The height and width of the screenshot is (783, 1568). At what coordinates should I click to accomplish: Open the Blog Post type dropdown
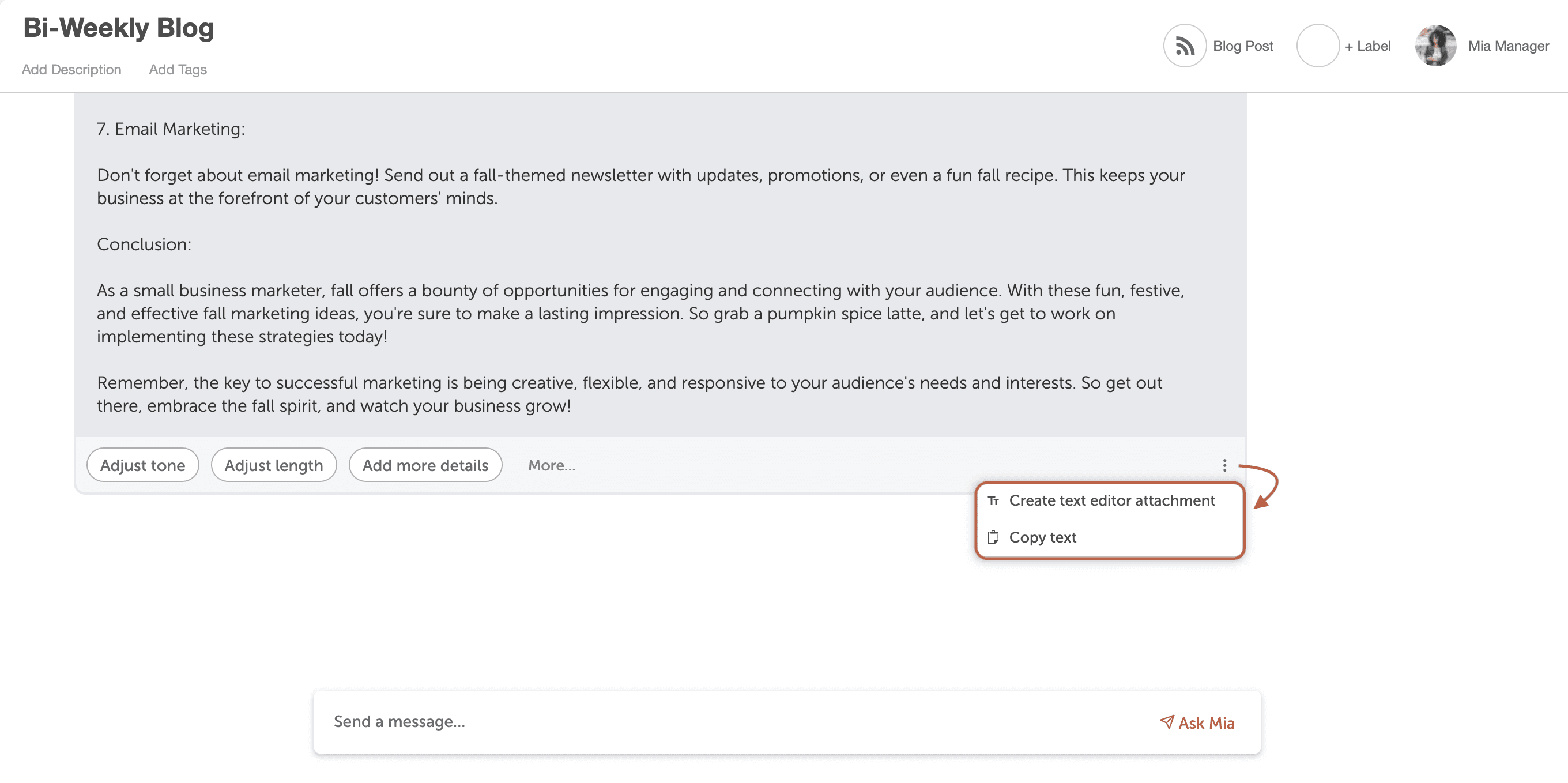(x=1220, y=44)
